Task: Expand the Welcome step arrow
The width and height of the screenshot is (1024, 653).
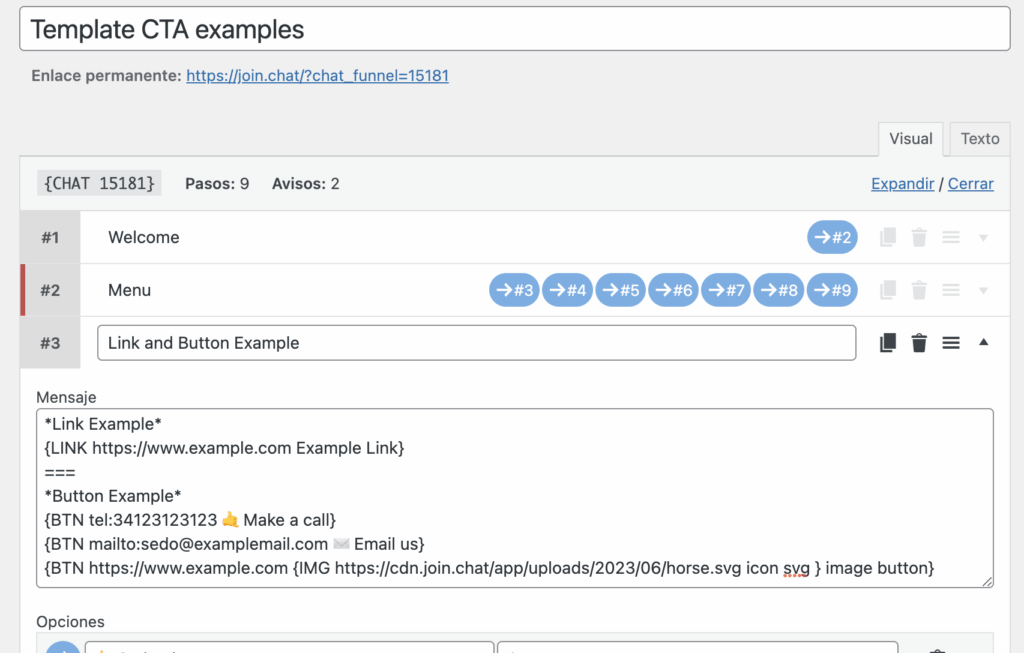Action: coord(983,238)
